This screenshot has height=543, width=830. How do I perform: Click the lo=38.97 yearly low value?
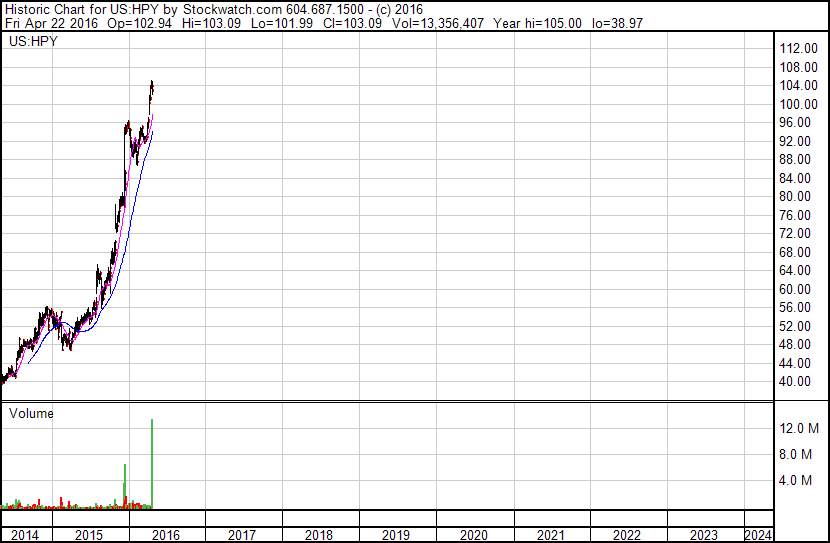(617, 23)
